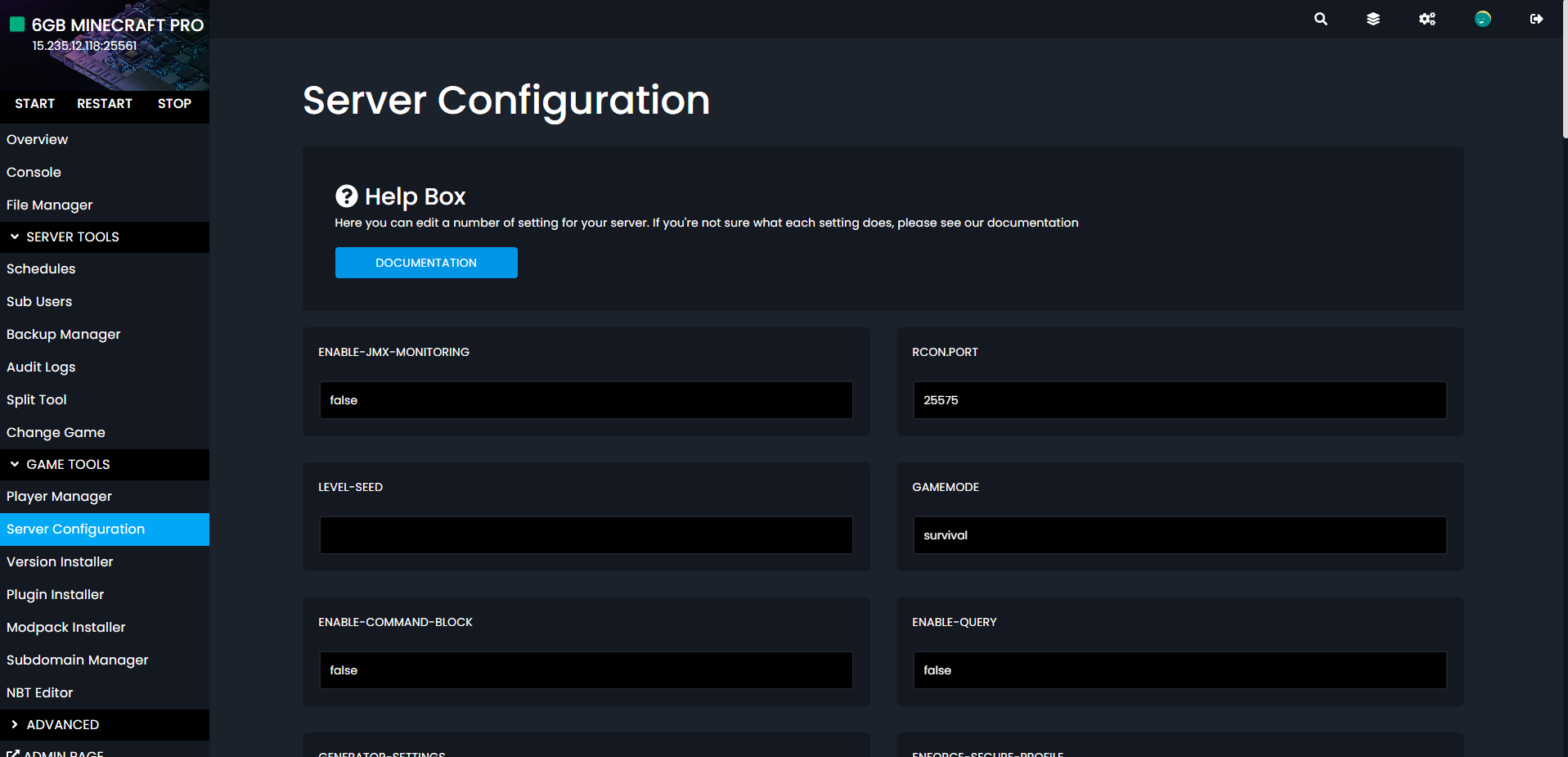The width and height of the screenshot is (1568, 757).
Task: Click the 6GB MINECRAFT PRO server title
Action: click(118, 25)
